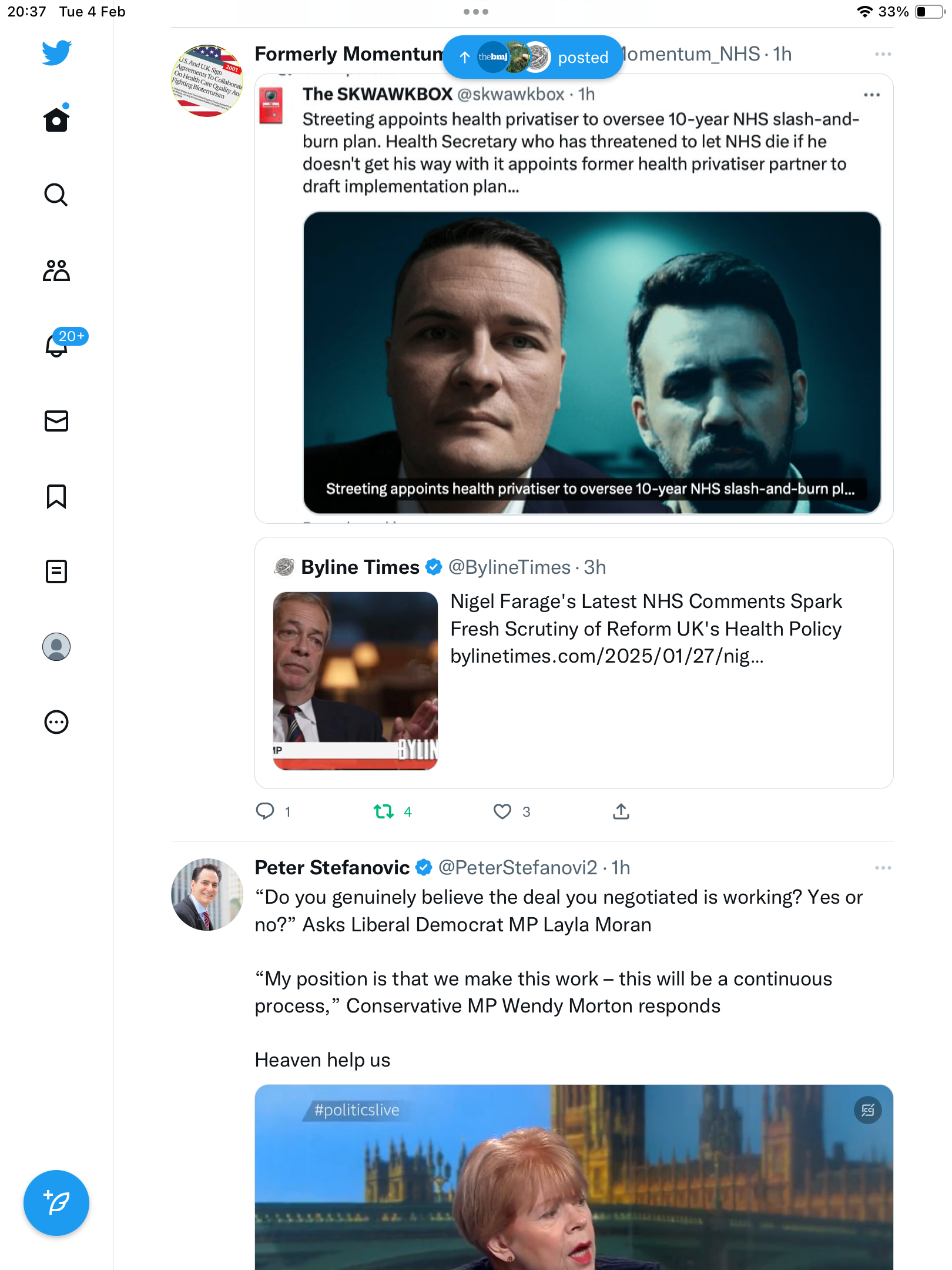This screenshot has width=952, height=1270.
Task: Open the Communities people icon
Action: [x=56, y=270]
